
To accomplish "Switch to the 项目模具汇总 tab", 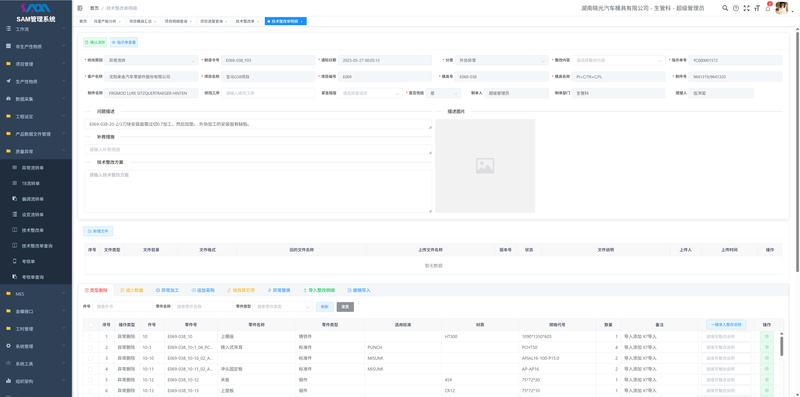I will [x=142, y=21].
